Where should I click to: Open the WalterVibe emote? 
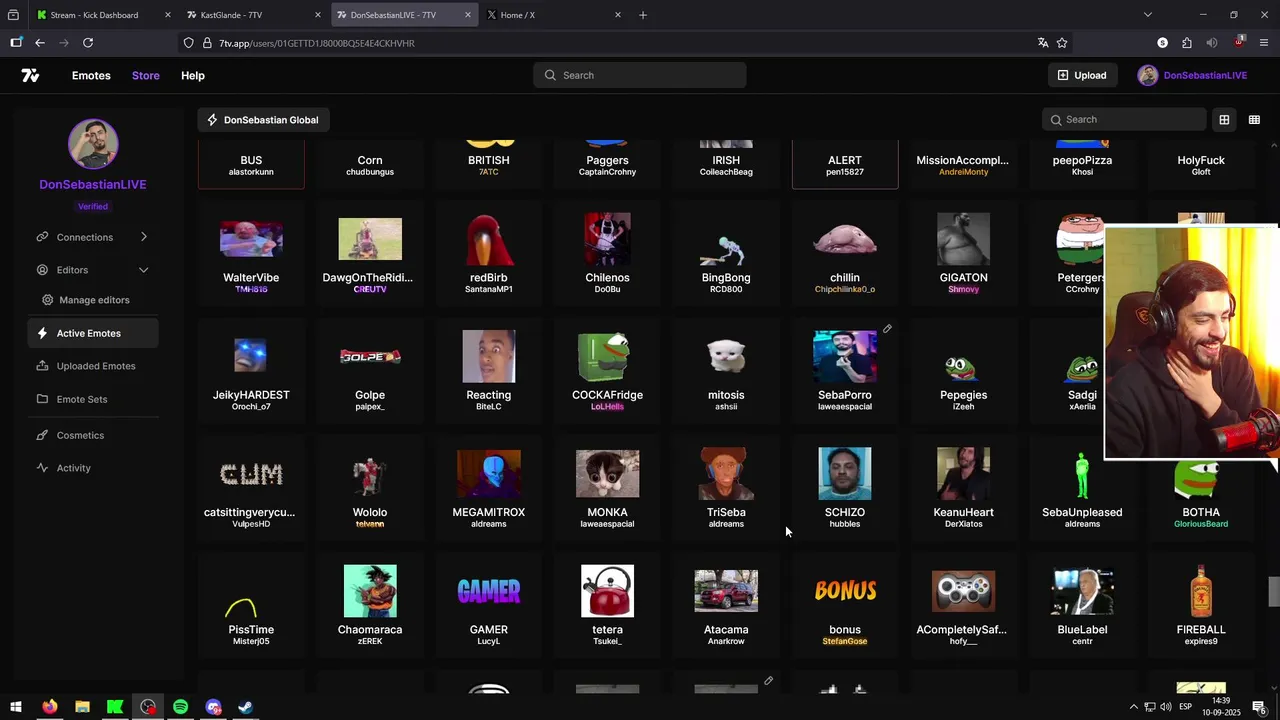[x=251, y=253]
